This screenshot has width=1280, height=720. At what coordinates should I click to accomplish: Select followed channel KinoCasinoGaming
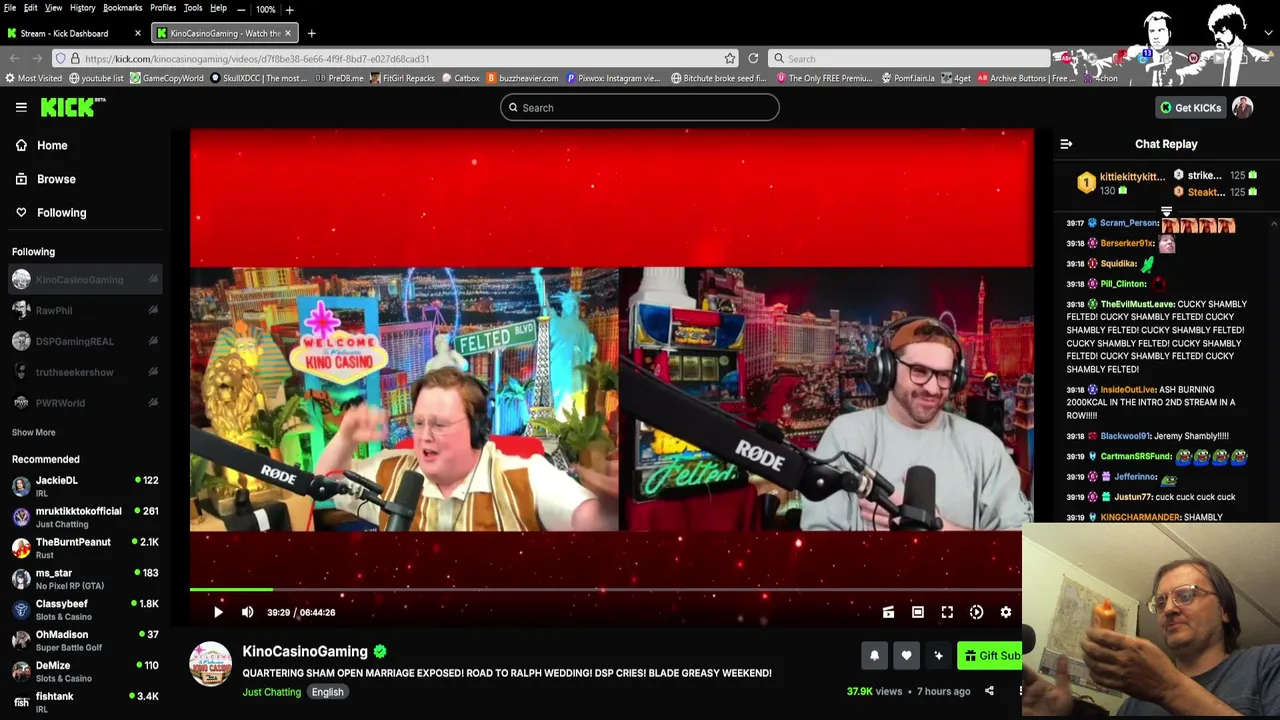coord(85,280)
